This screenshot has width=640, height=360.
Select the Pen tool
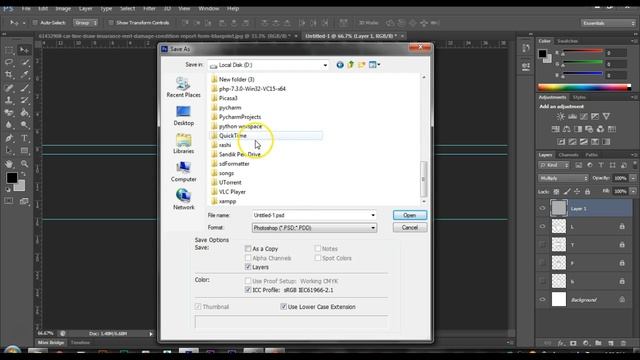click(x=9, y=138)
